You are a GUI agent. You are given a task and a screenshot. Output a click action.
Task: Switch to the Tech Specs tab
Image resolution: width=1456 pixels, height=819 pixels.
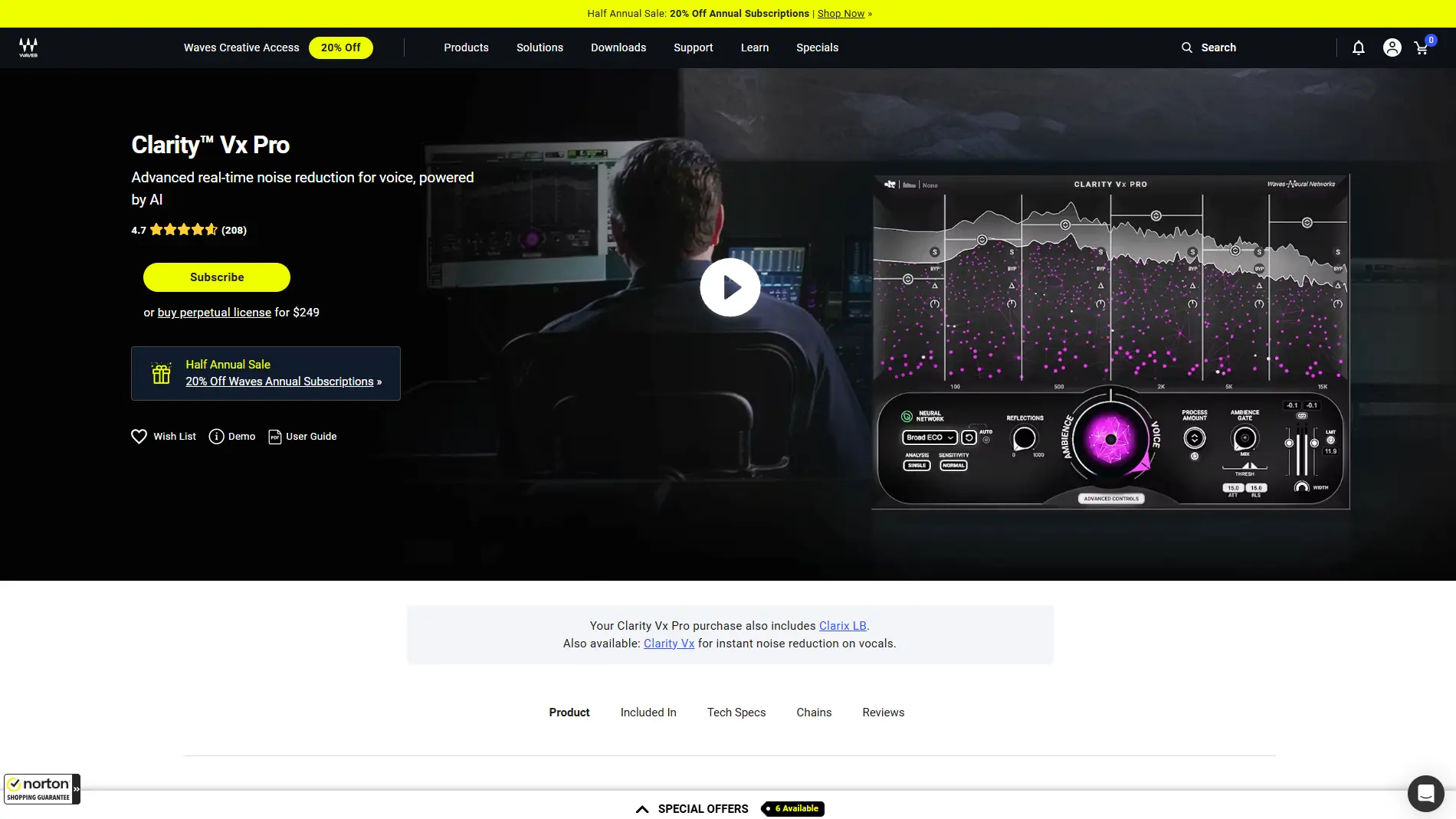[x=736, y=713]
